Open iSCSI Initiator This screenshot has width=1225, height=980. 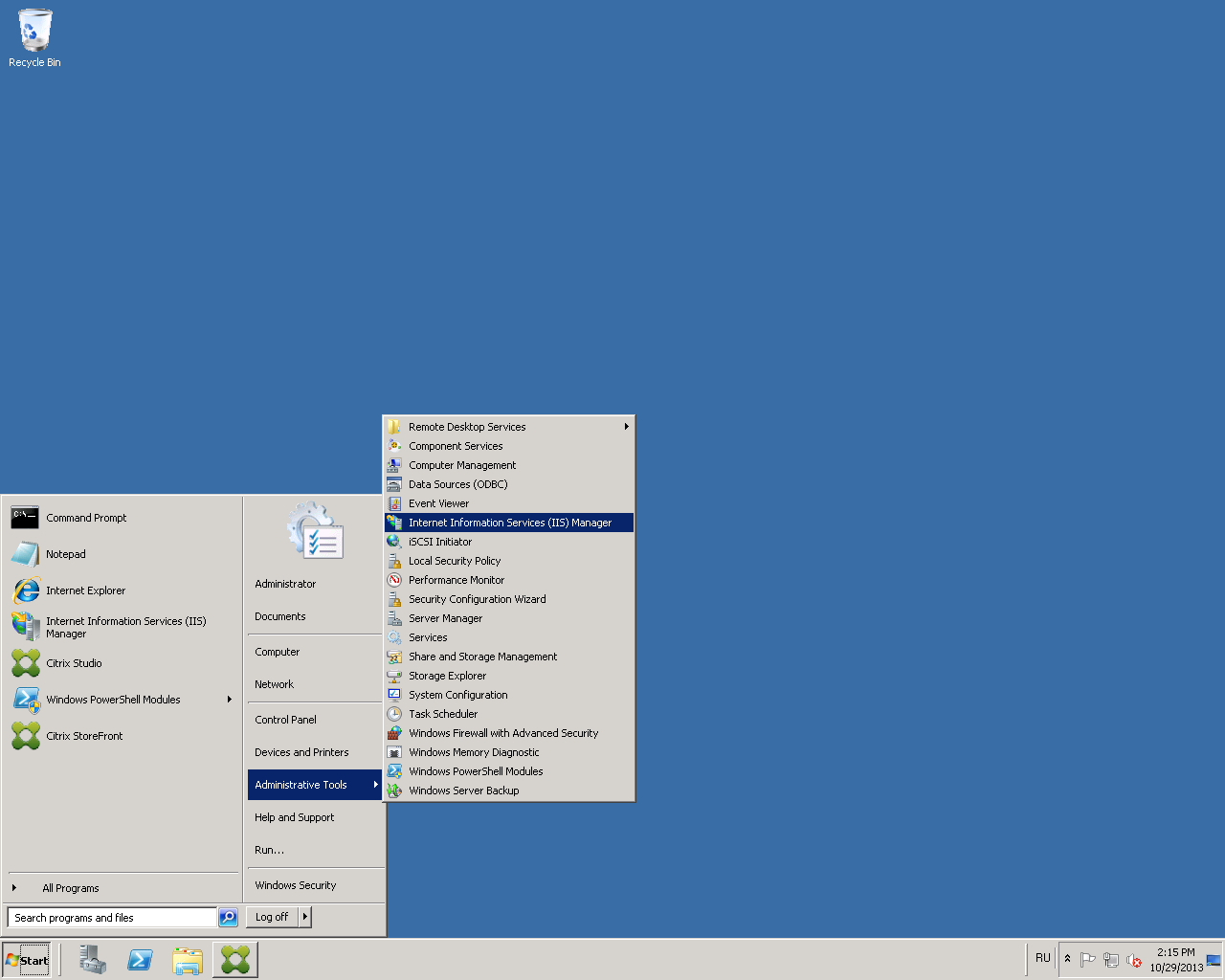click(x=509, y=542)
